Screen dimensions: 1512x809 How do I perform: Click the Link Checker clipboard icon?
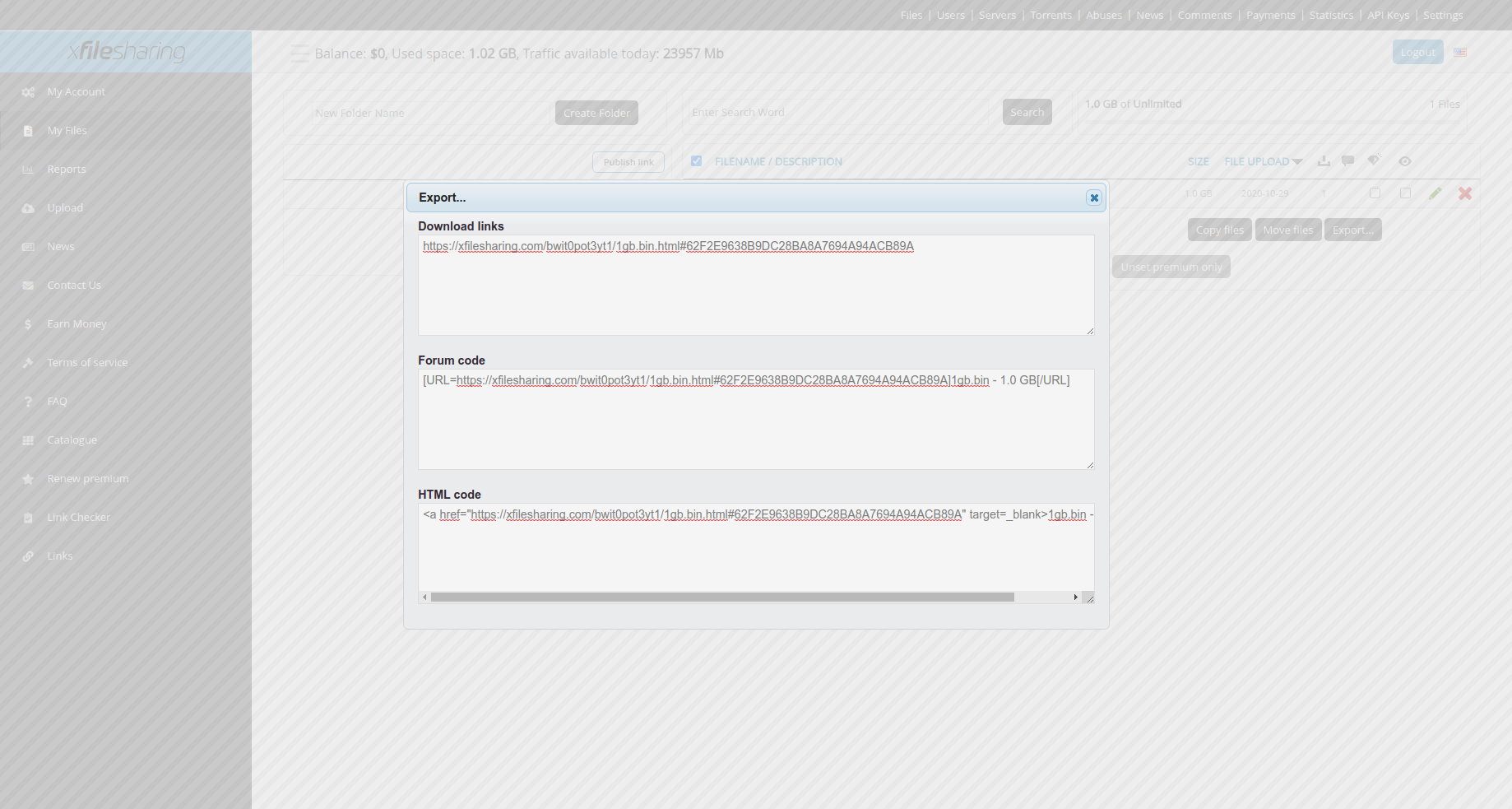(x=28, y=518)
